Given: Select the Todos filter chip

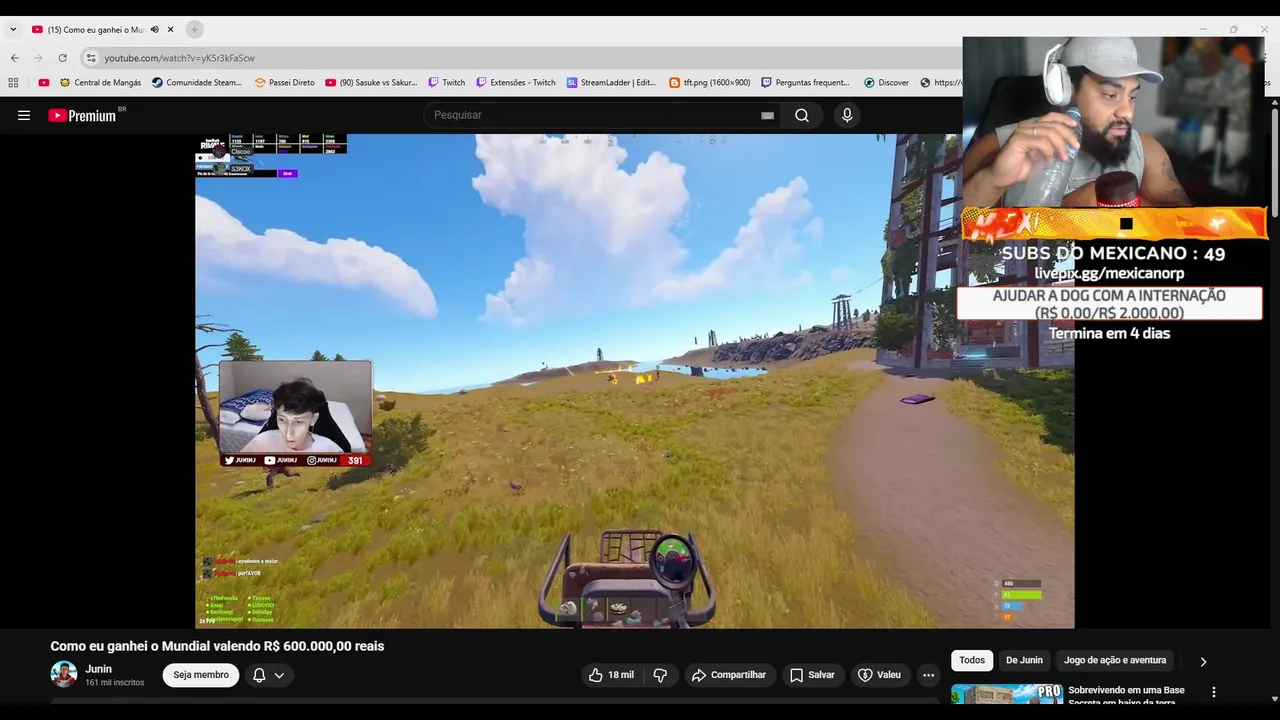Looking at the screenshot, I should 972,660.
